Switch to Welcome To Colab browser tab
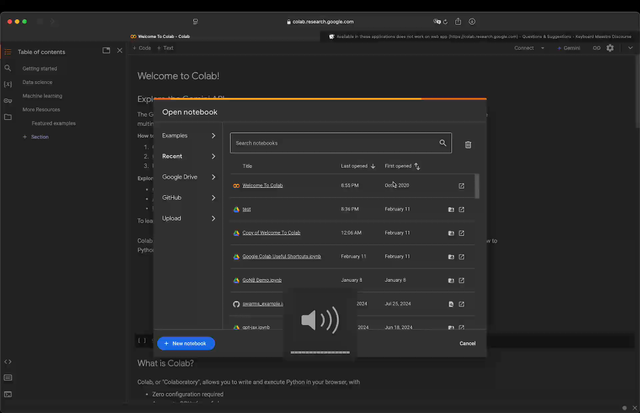This screenshot has height=413, width=640. (x=160, y=36)
